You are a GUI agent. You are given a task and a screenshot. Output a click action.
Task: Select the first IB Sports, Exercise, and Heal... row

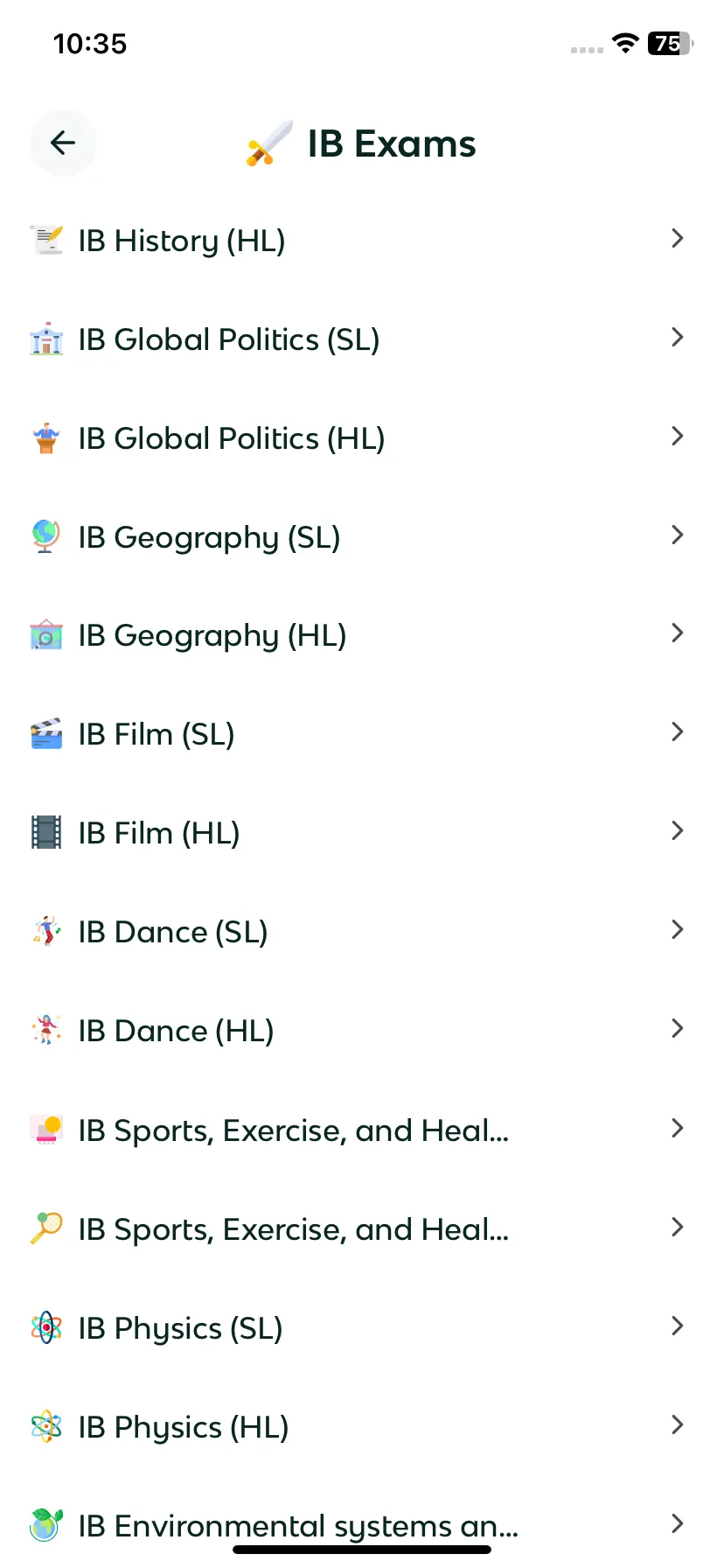362,1130
